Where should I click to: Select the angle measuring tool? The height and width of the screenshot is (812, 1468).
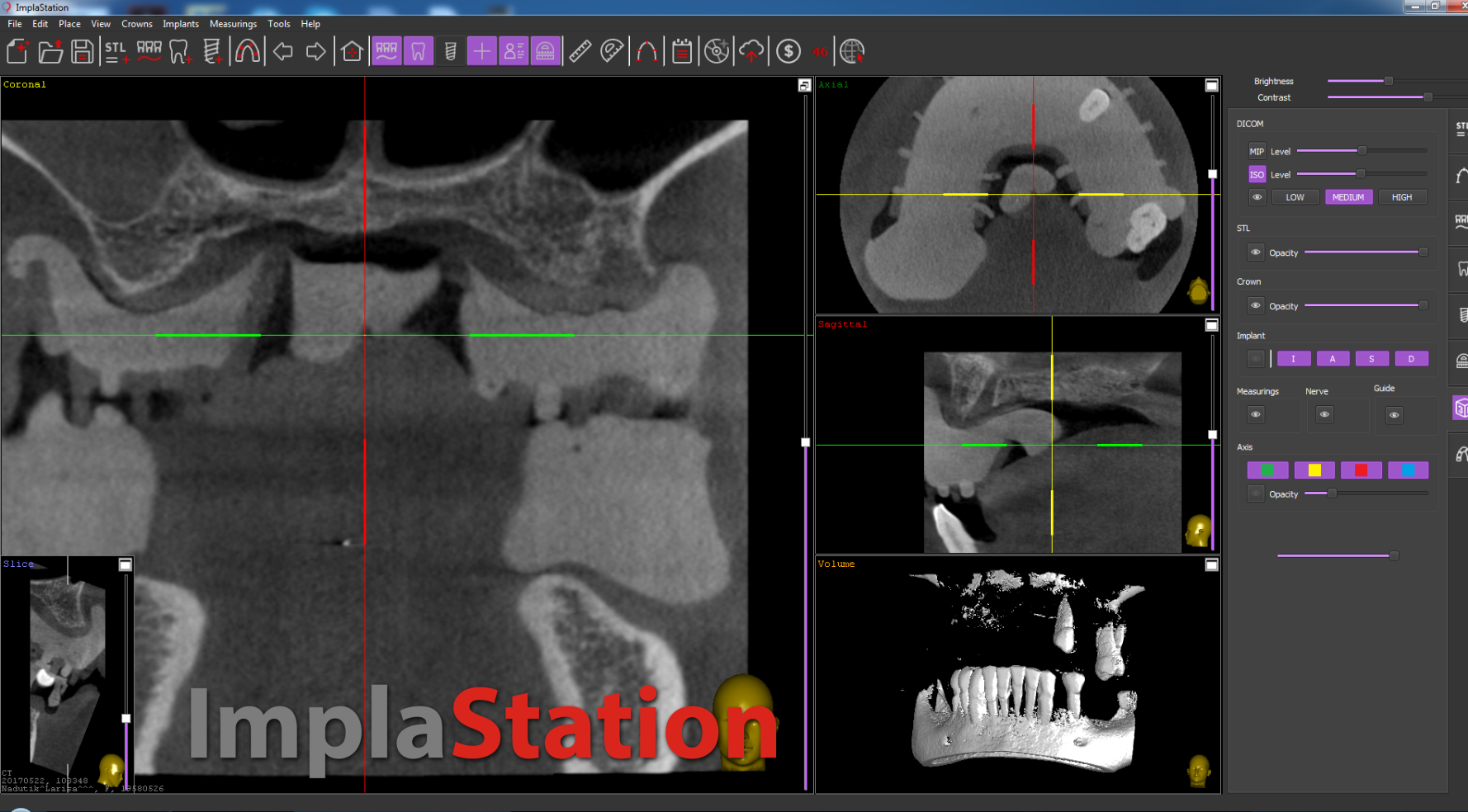pyautogui.click(x=612, y=51)
